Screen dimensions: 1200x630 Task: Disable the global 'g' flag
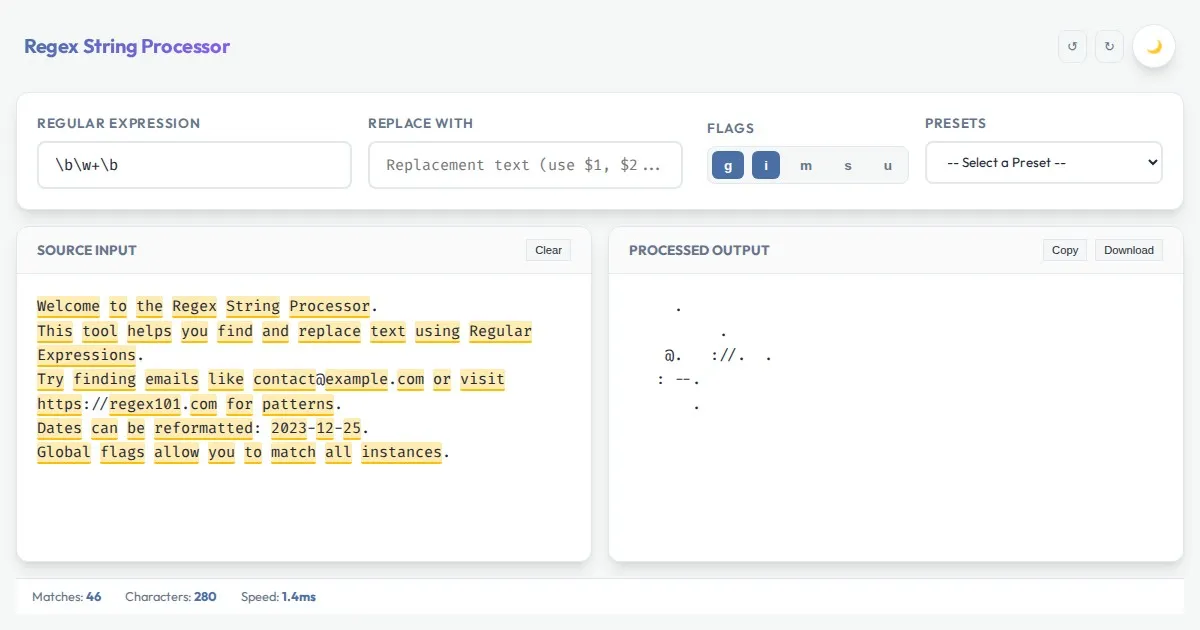pos(727,165)
